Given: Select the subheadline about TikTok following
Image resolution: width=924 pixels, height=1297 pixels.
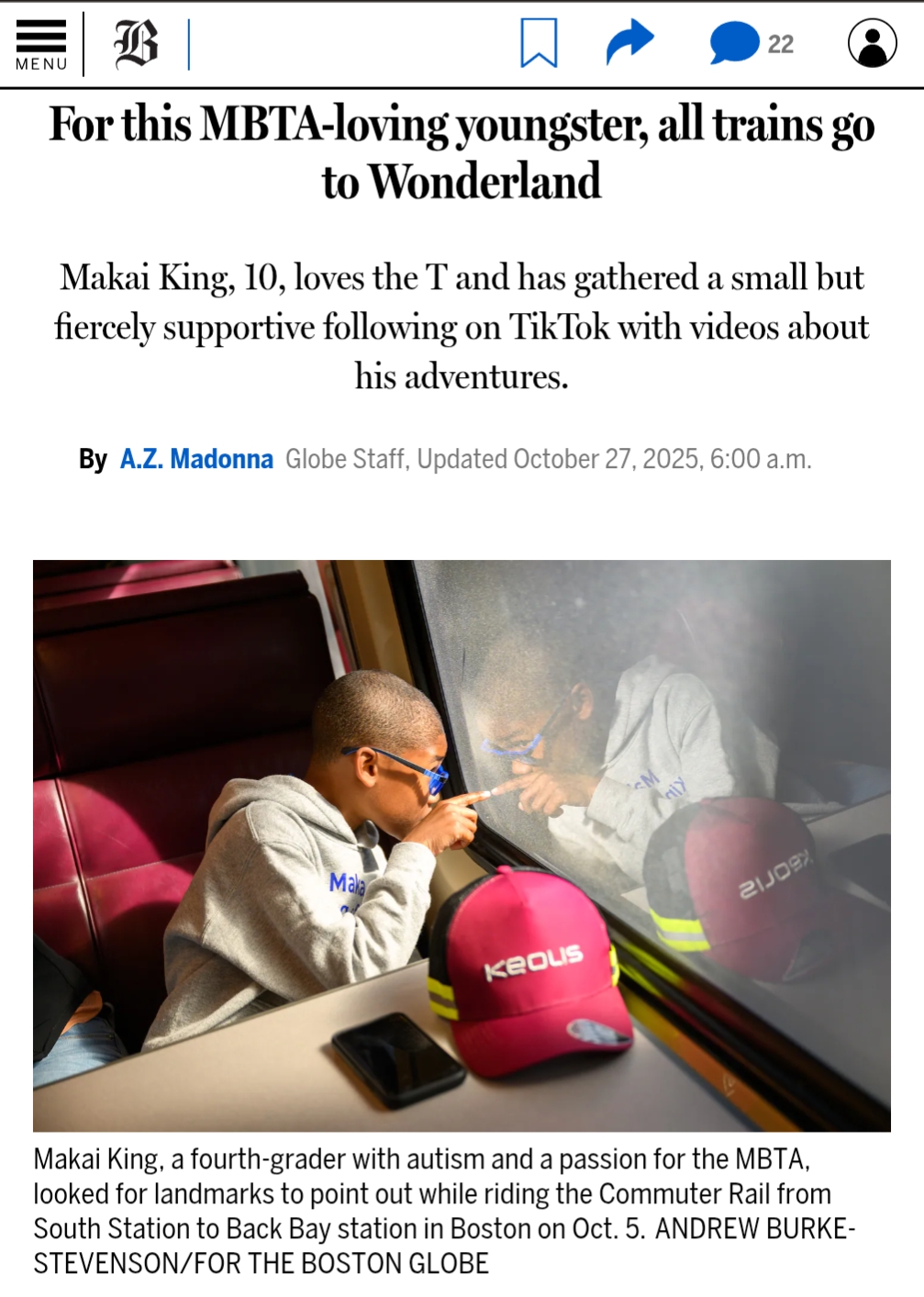Looking at the screenshot, I should tap(462, 327).
